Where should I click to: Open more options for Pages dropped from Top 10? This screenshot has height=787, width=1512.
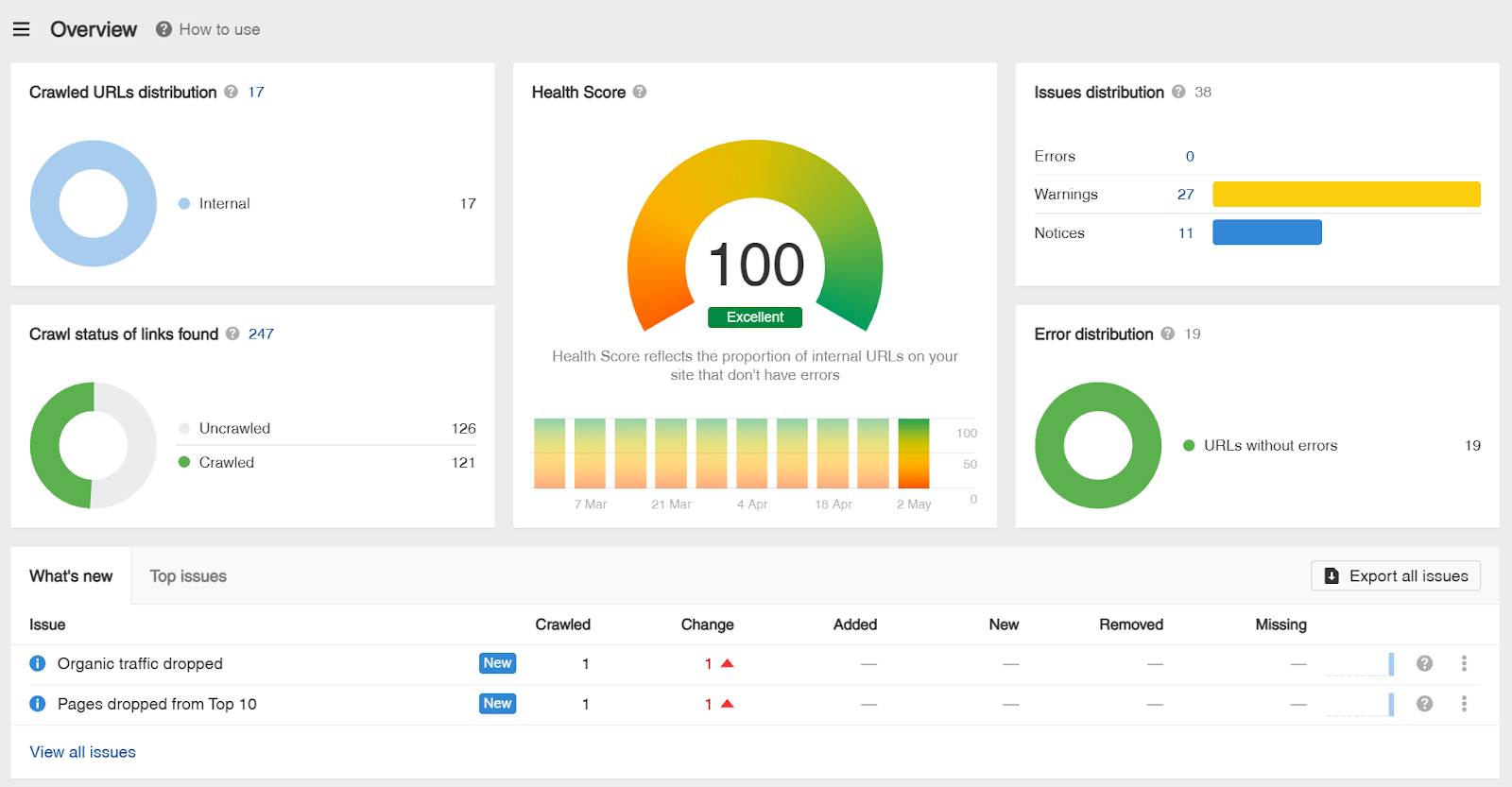[x=1464, y=704]
